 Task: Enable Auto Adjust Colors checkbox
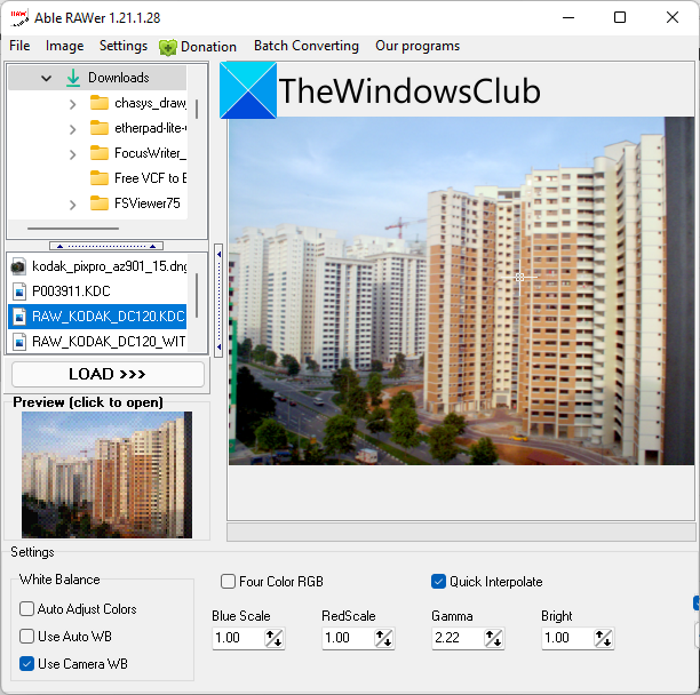[x=27, y=608]
